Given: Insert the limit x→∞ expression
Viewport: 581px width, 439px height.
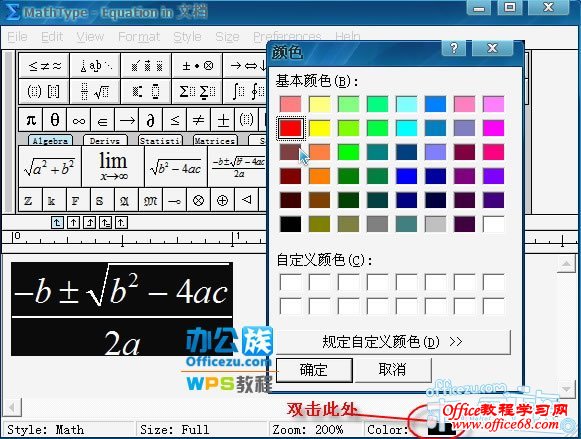Looking at the screenshot, I should [113, 166].
